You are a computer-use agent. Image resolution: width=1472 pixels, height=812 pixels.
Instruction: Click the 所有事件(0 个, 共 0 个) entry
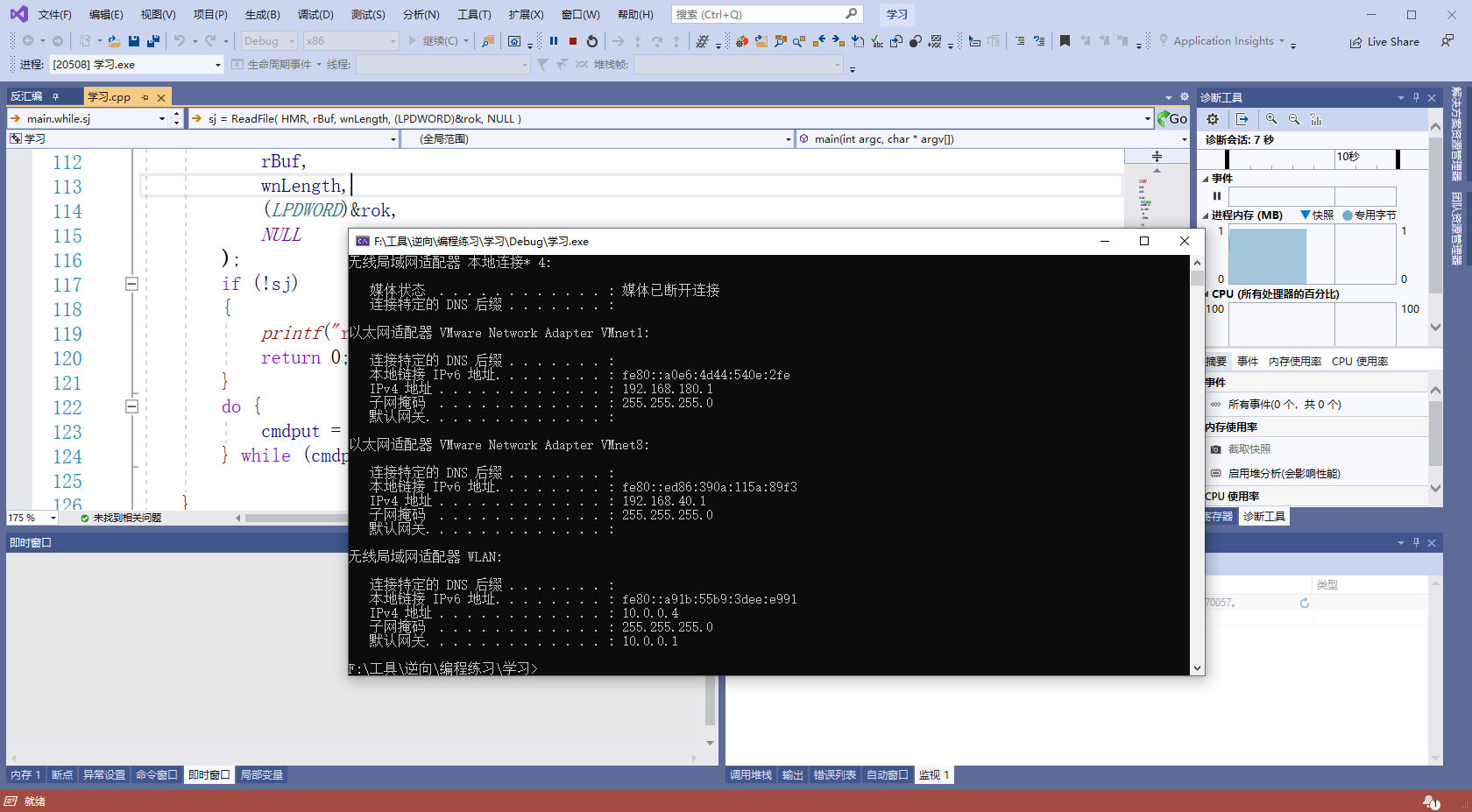click(1284, 405)
